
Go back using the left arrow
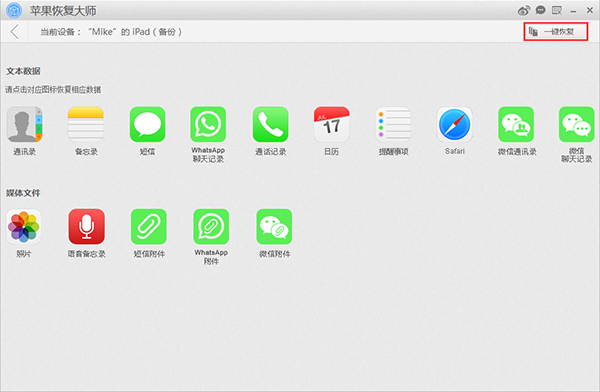pyautogui.click(x=15, y=31)
